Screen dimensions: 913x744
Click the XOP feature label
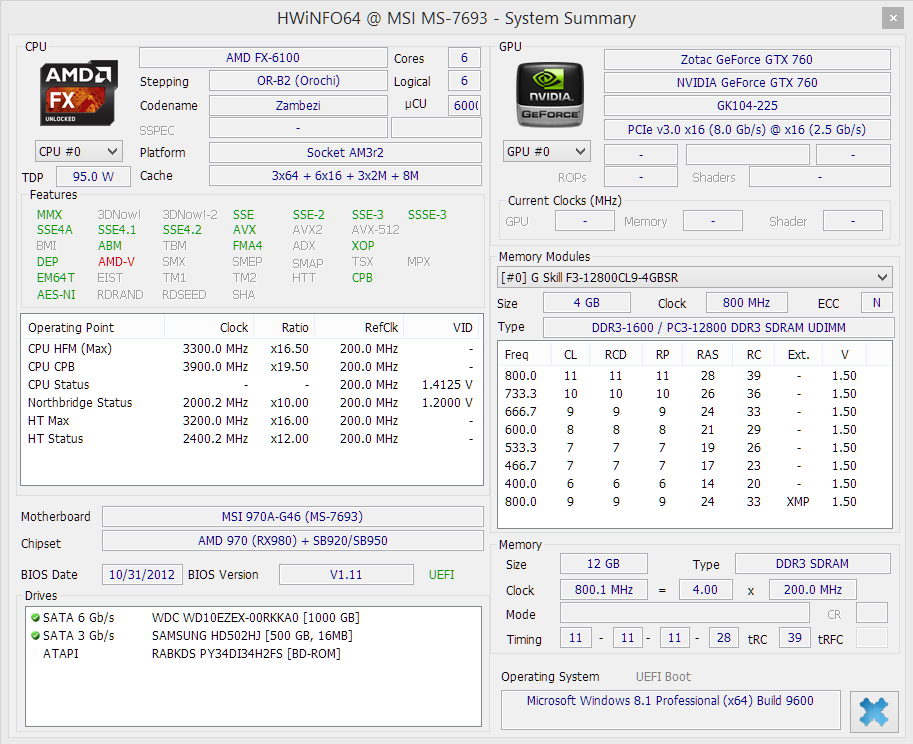pyautogui.click(x=363, y=246)
